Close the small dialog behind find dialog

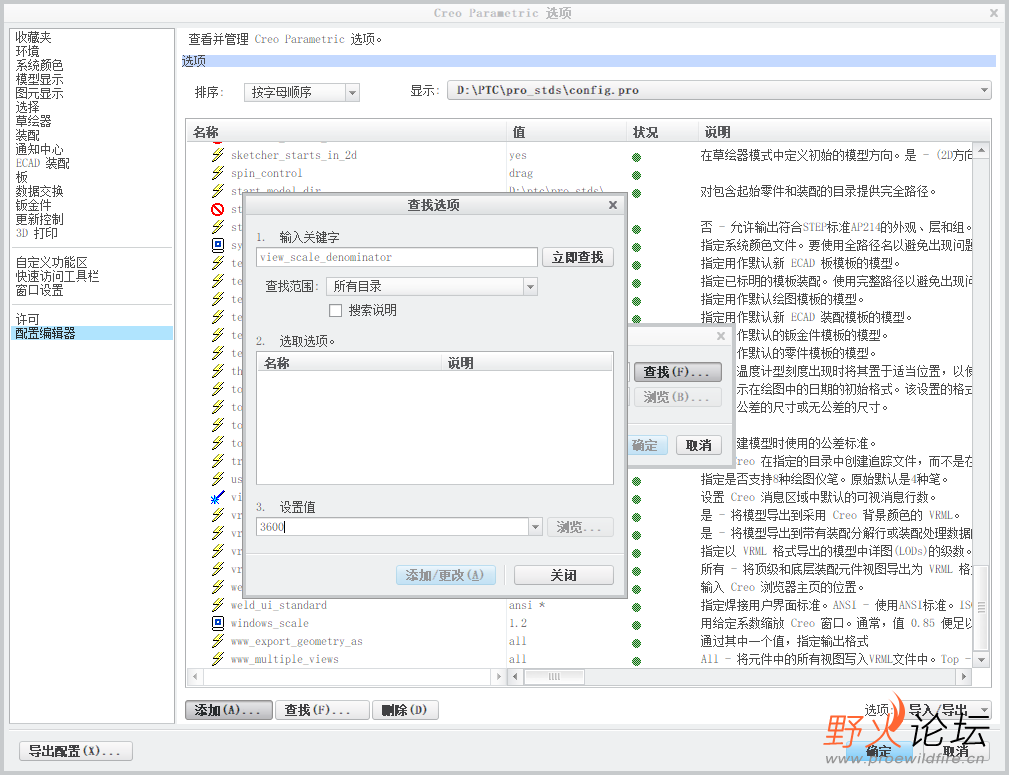721,336
